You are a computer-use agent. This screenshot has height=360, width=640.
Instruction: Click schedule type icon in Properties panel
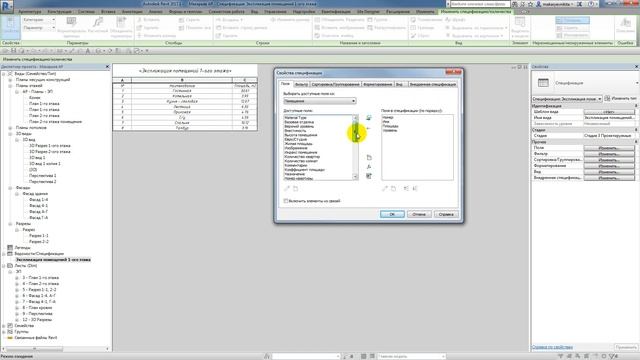(543, 83)
